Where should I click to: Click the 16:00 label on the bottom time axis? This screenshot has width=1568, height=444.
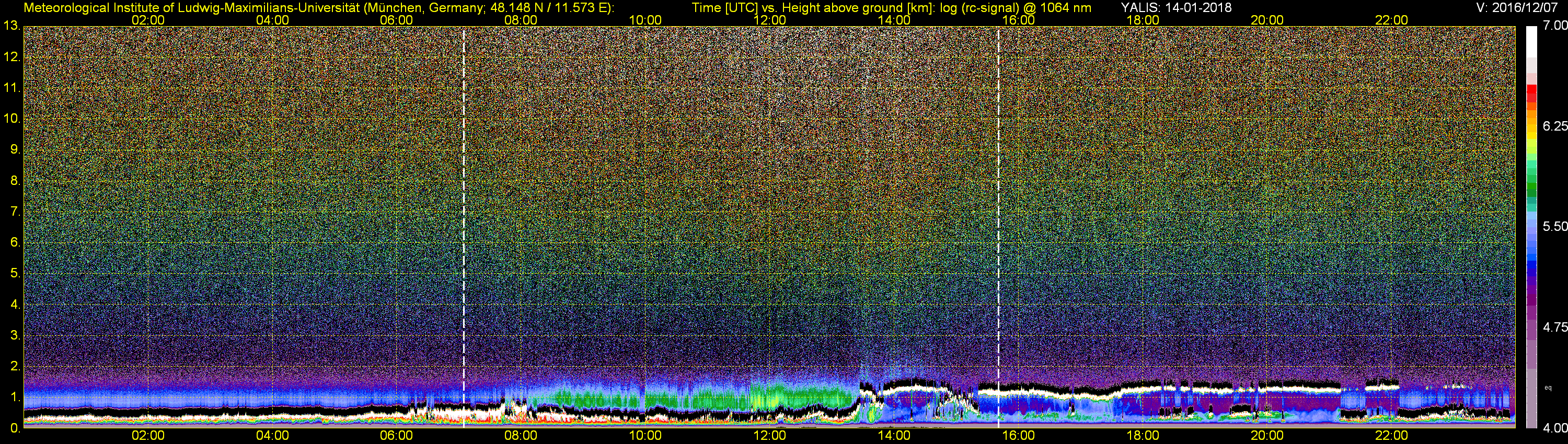coord(1018,436)
